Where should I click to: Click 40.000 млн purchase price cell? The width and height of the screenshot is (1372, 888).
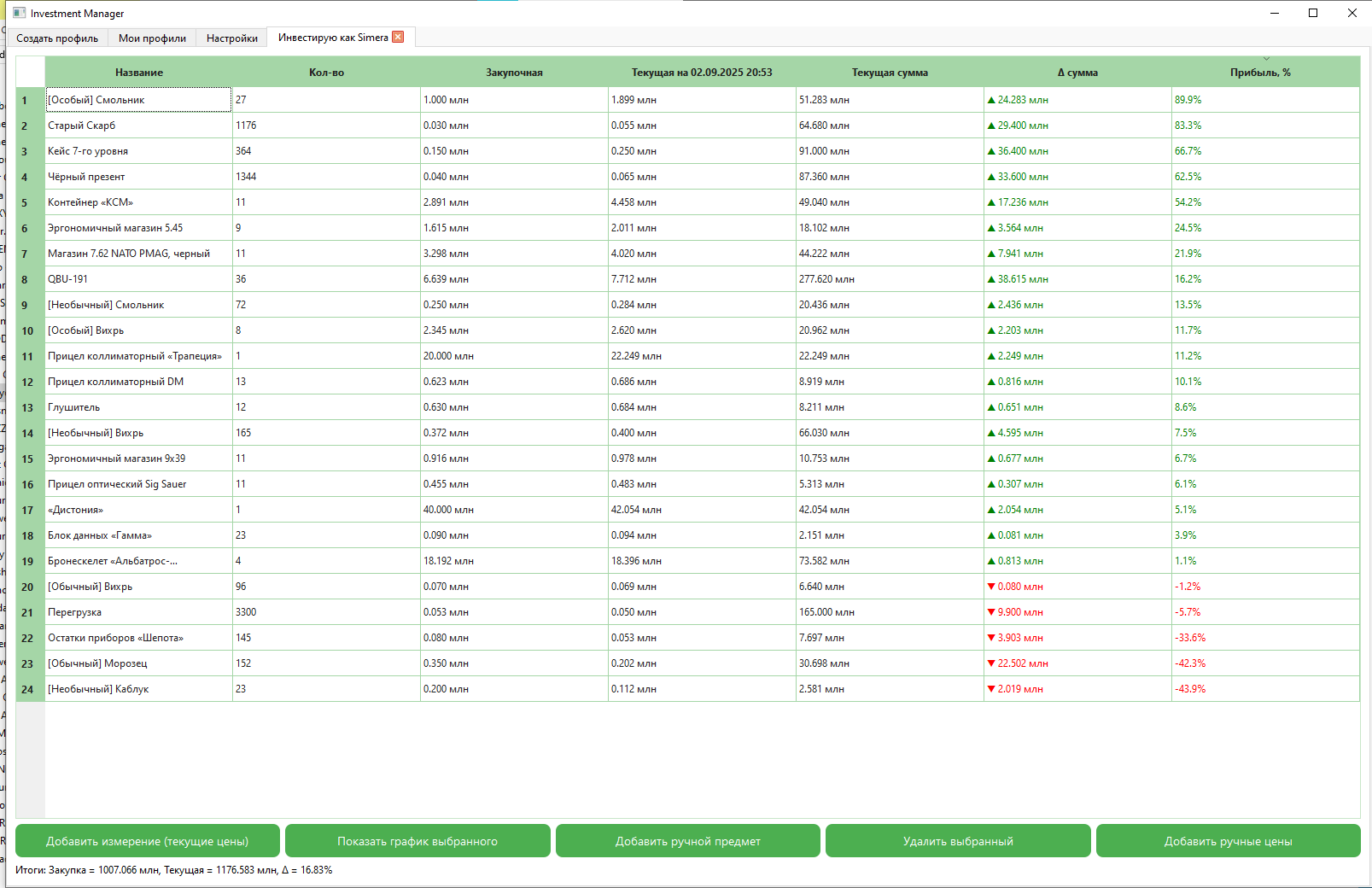[515, 510]
